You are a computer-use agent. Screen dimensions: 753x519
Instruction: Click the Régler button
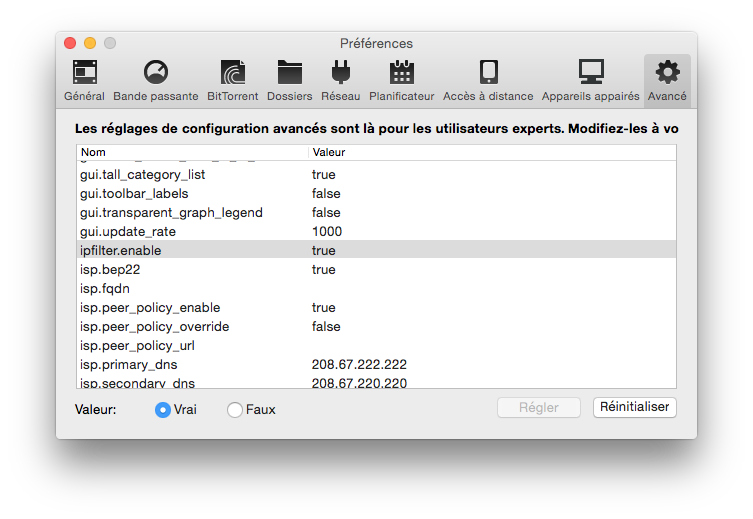[x=539, y=408]
